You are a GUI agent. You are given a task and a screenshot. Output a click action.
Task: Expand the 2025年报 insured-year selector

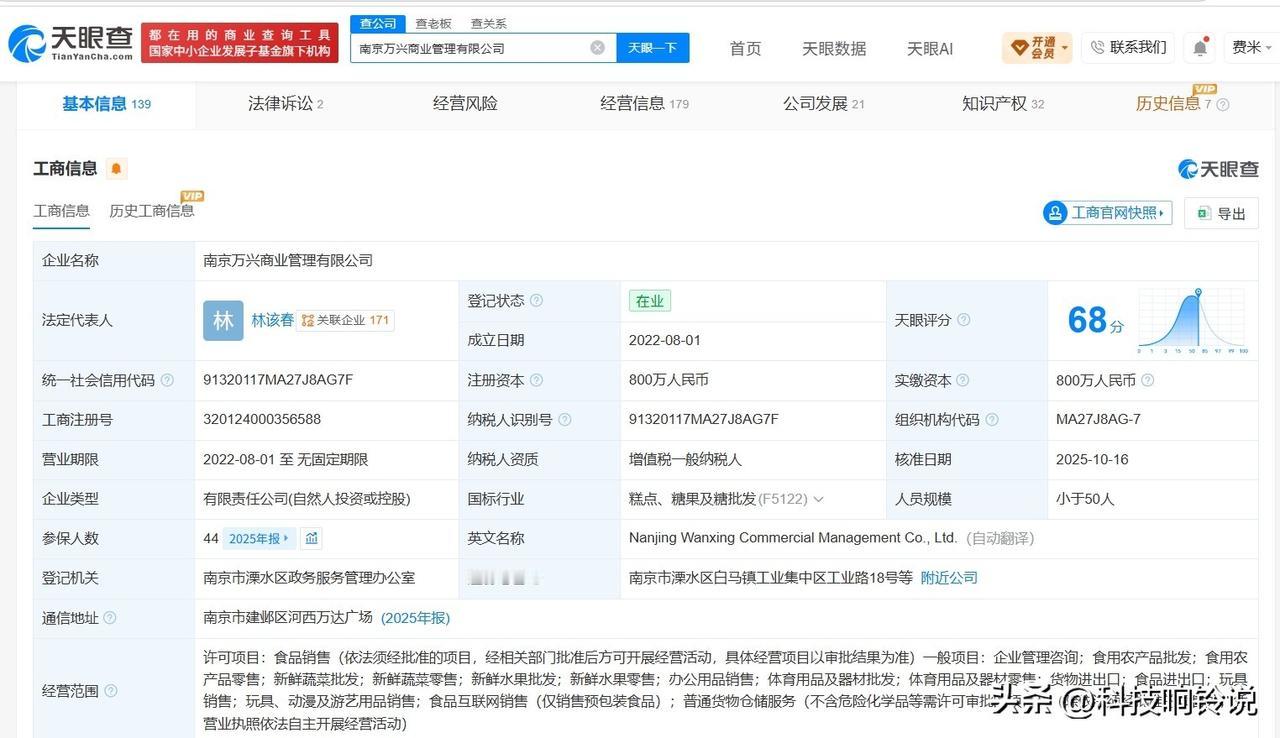point(259,538)
